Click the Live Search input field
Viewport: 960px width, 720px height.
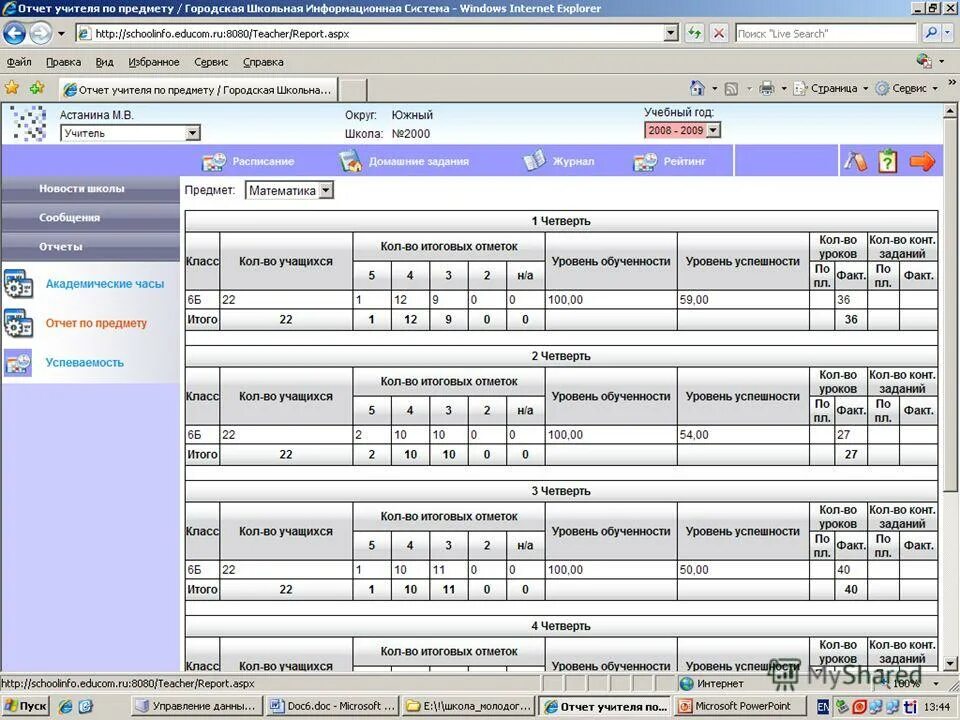click(x=825, y=34)
